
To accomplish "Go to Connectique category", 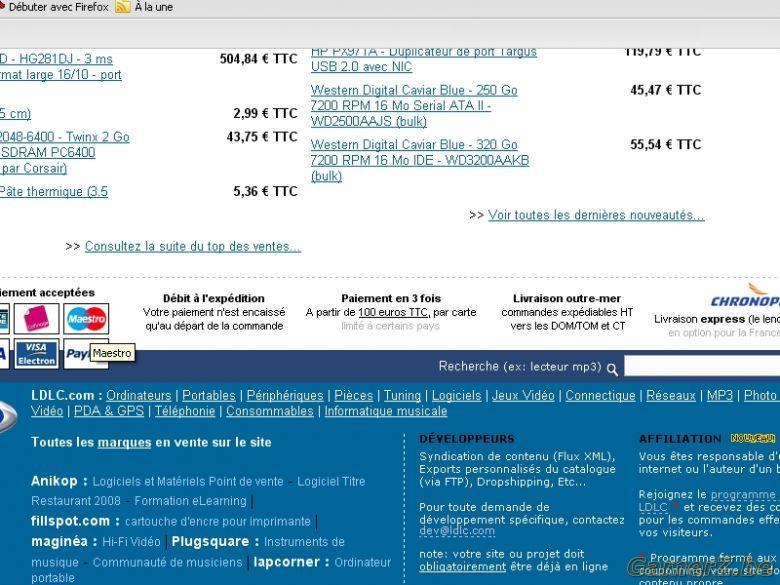I will (x=600, y=395).
